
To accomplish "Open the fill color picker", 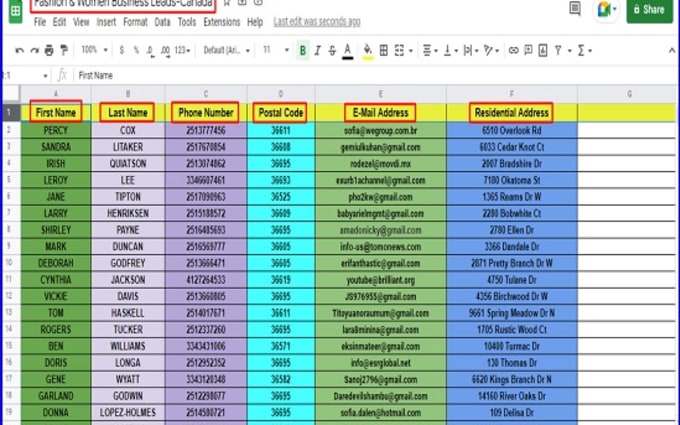I will (368, 51).
